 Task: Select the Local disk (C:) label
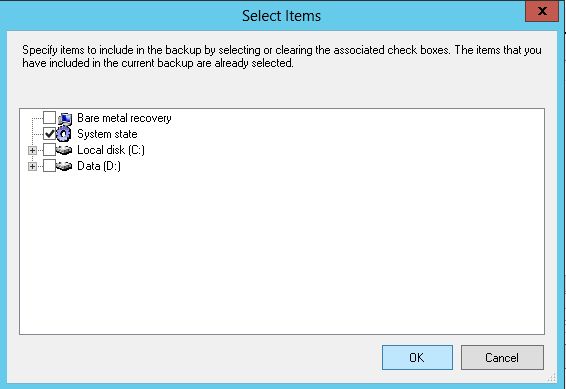(111, 150)
